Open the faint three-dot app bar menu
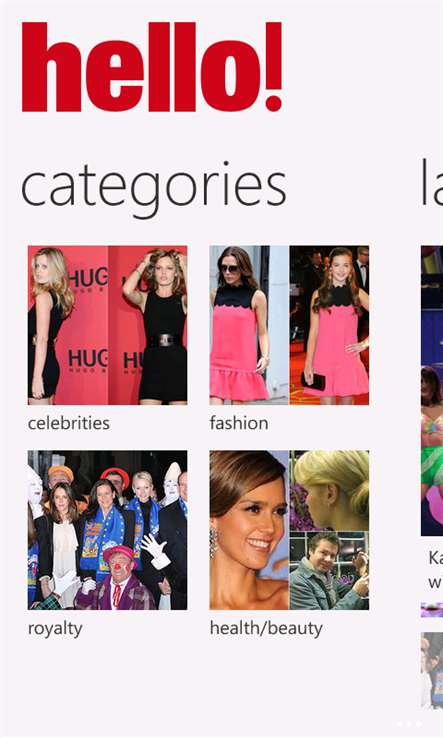This screenshot has width=443, height=738. [x=408, y=724]
